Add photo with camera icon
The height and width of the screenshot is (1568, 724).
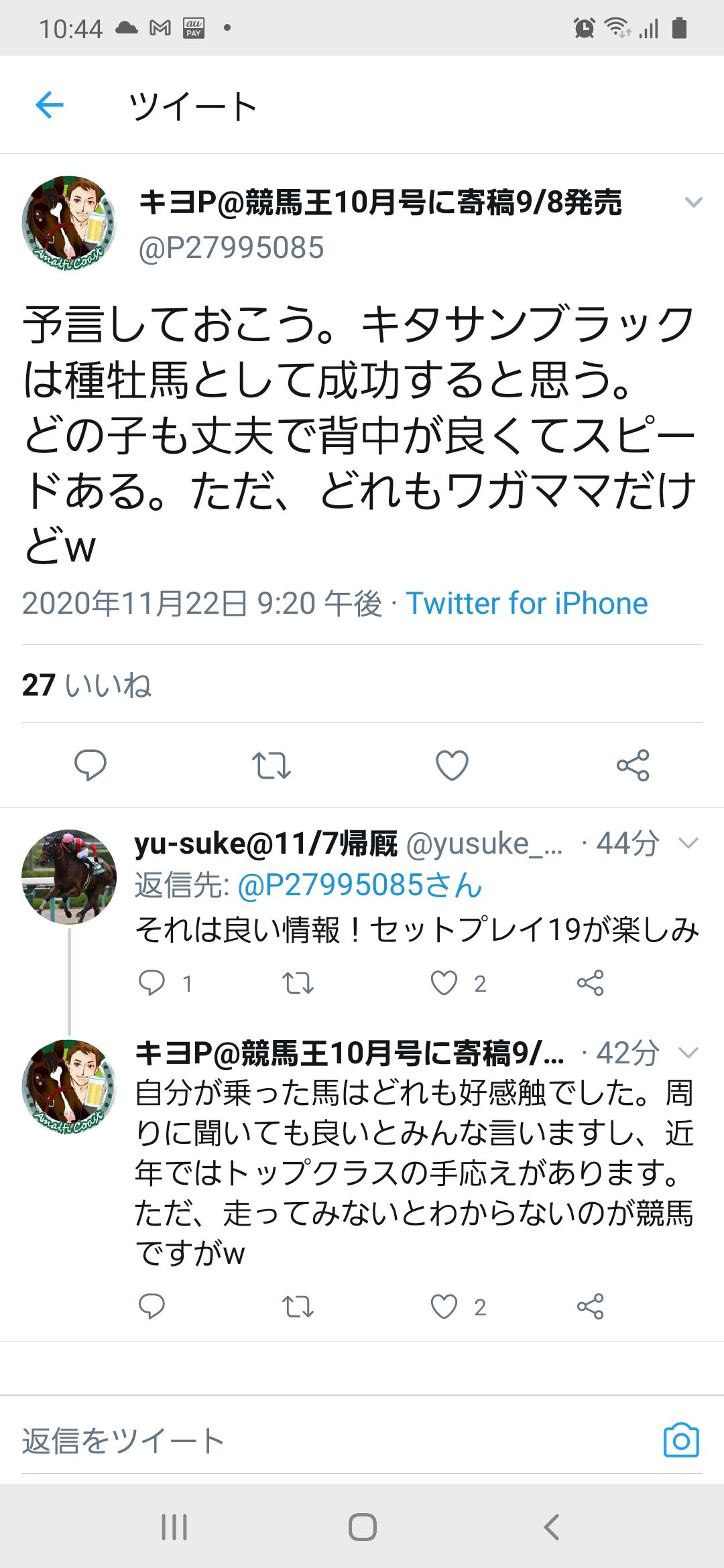click(x=681, y=1439)
